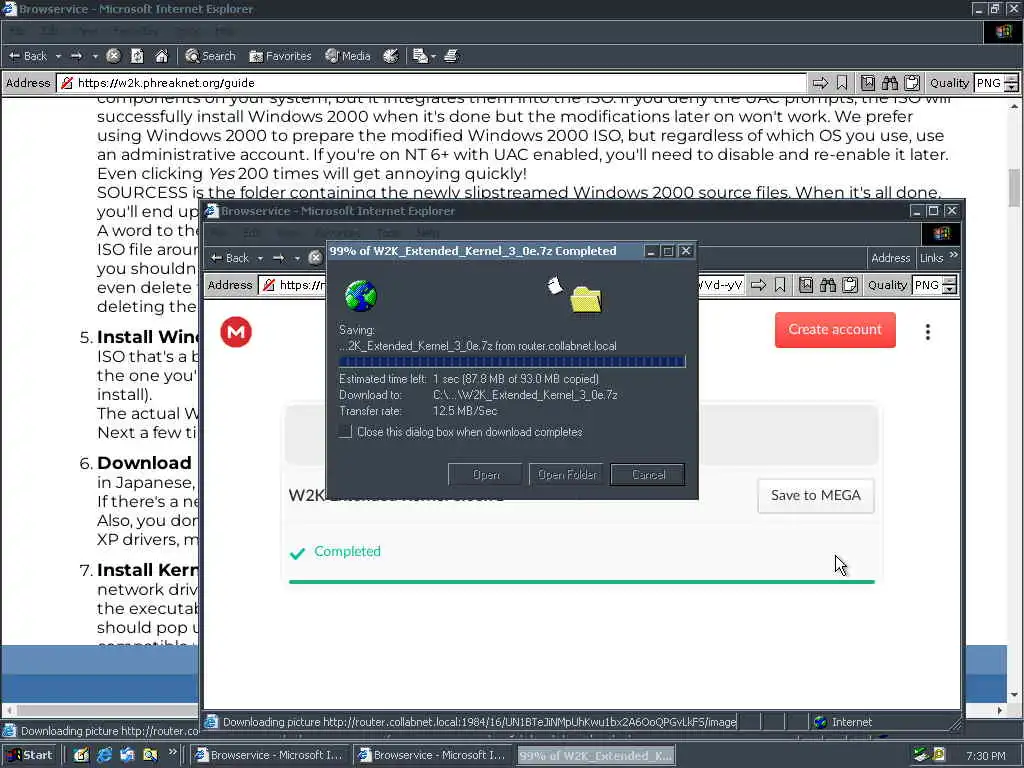
Task: Click download path C:\...\W2K_Extended_Kernel_3_0e.7z text
Action: pyautogui.click(x=525, y=395)
